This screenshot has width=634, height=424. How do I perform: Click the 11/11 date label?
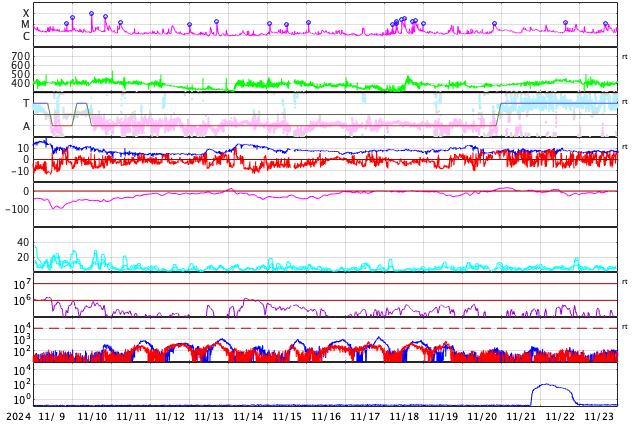pos(131,416)
